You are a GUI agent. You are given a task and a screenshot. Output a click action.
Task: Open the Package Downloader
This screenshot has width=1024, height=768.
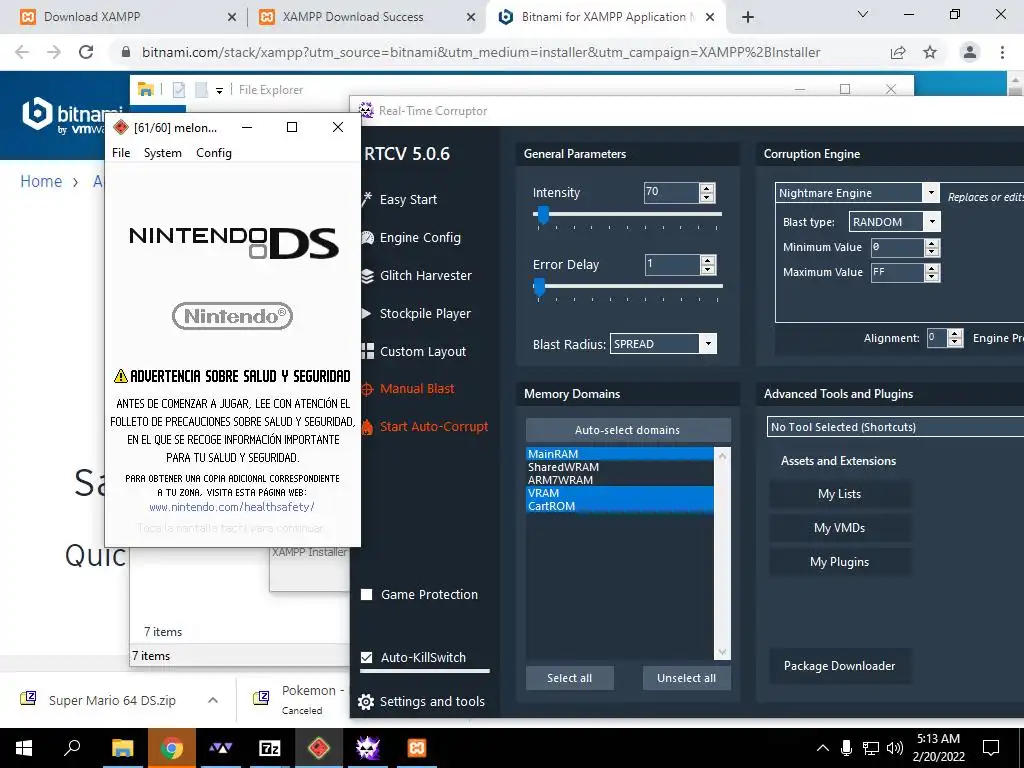(x=840, y=666)
